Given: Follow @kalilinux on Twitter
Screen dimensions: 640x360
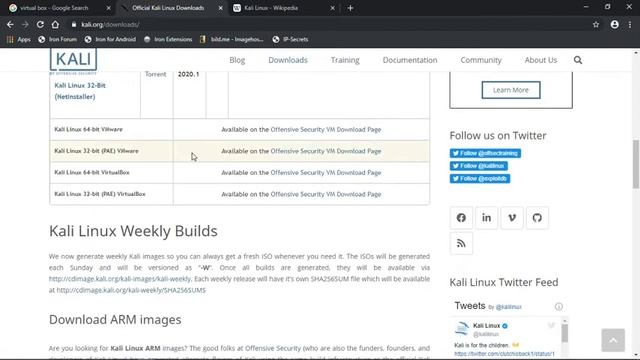Looking at the screenshot, I should (478, 166).
